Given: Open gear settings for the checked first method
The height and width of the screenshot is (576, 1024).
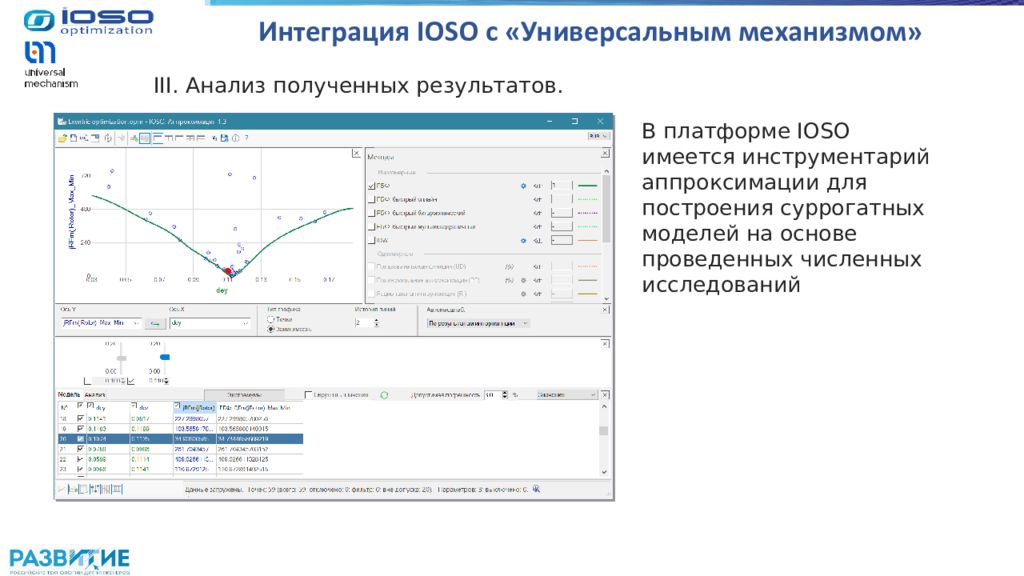Looking at the screenshot, I should click(523, 186).
